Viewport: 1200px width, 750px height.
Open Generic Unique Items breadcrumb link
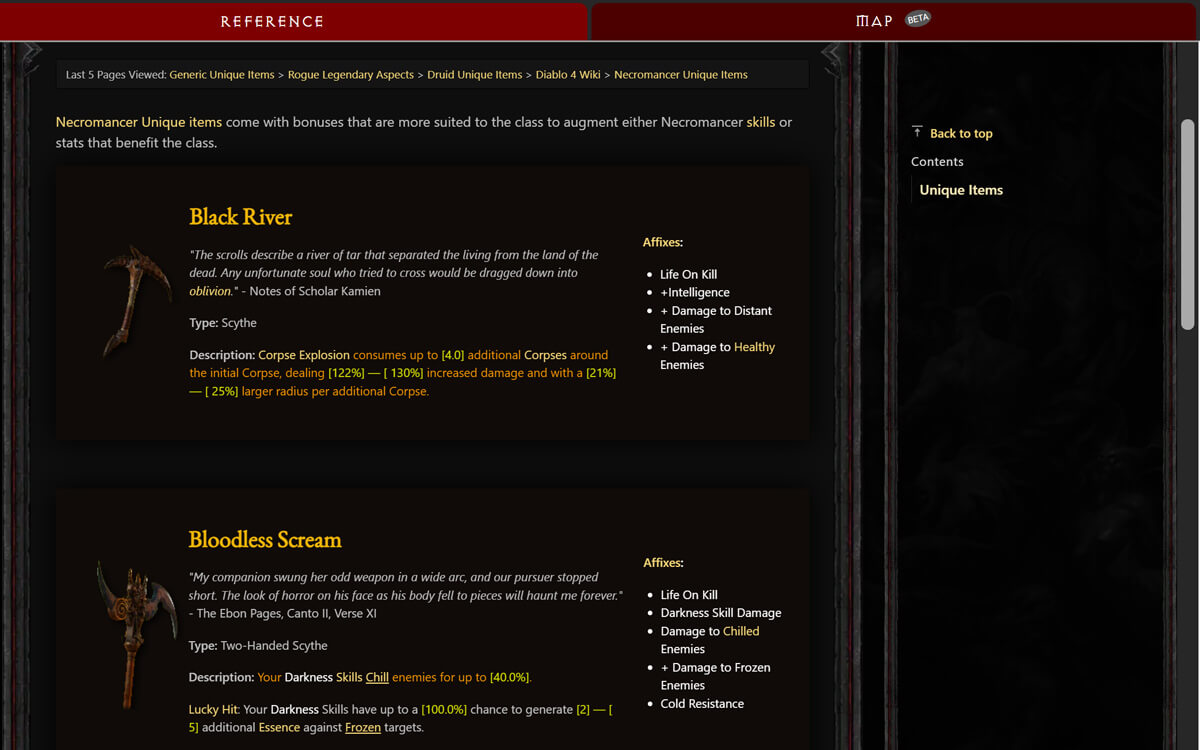pyautogui.click(x=222, y=75)
